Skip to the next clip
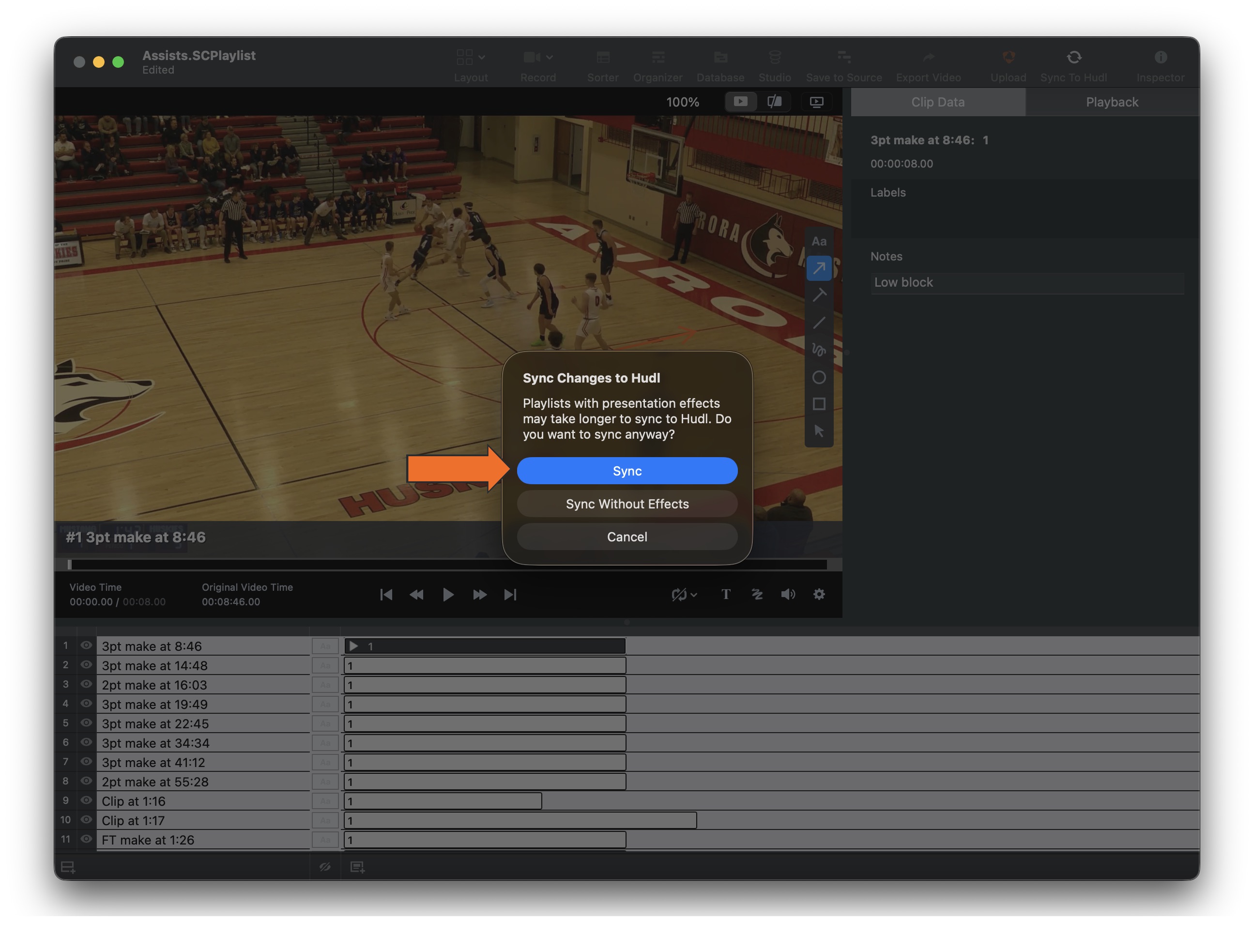Image resolution: width=1254 pixels, height=952 pixels. (x=510, y=594)
